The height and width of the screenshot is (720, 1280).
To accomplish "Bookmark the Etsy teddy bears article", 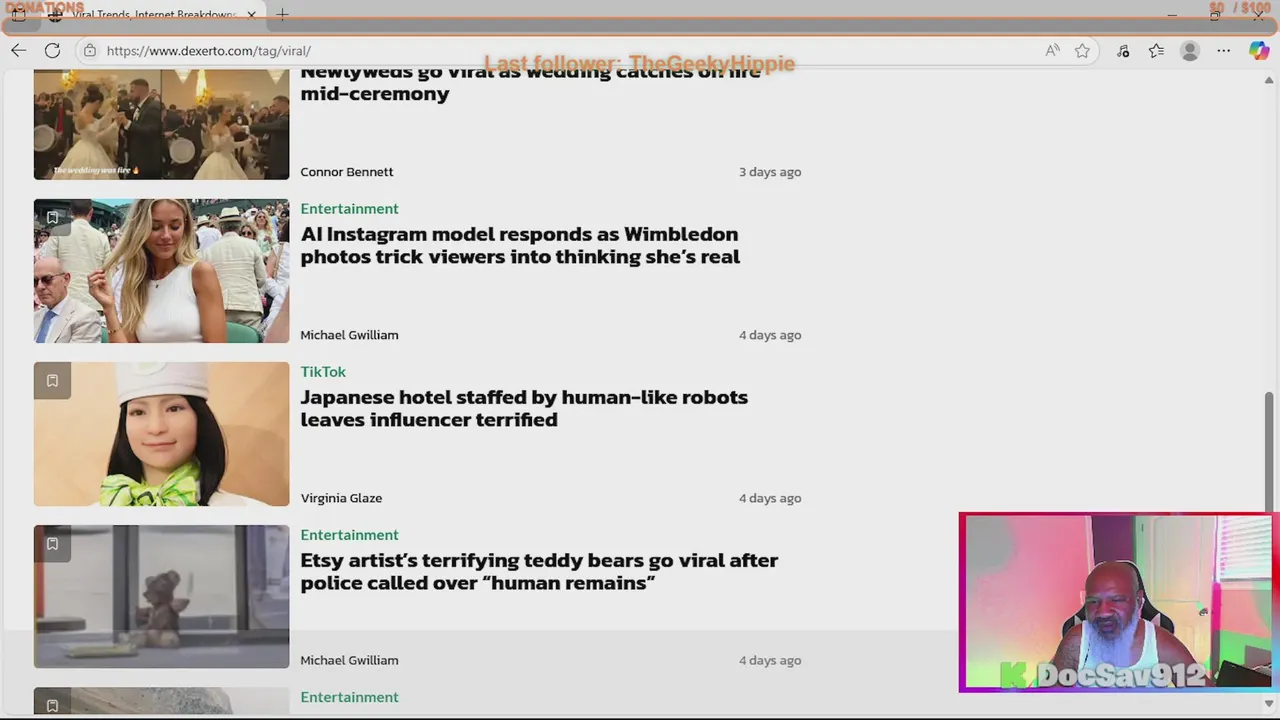I will 52,543.
